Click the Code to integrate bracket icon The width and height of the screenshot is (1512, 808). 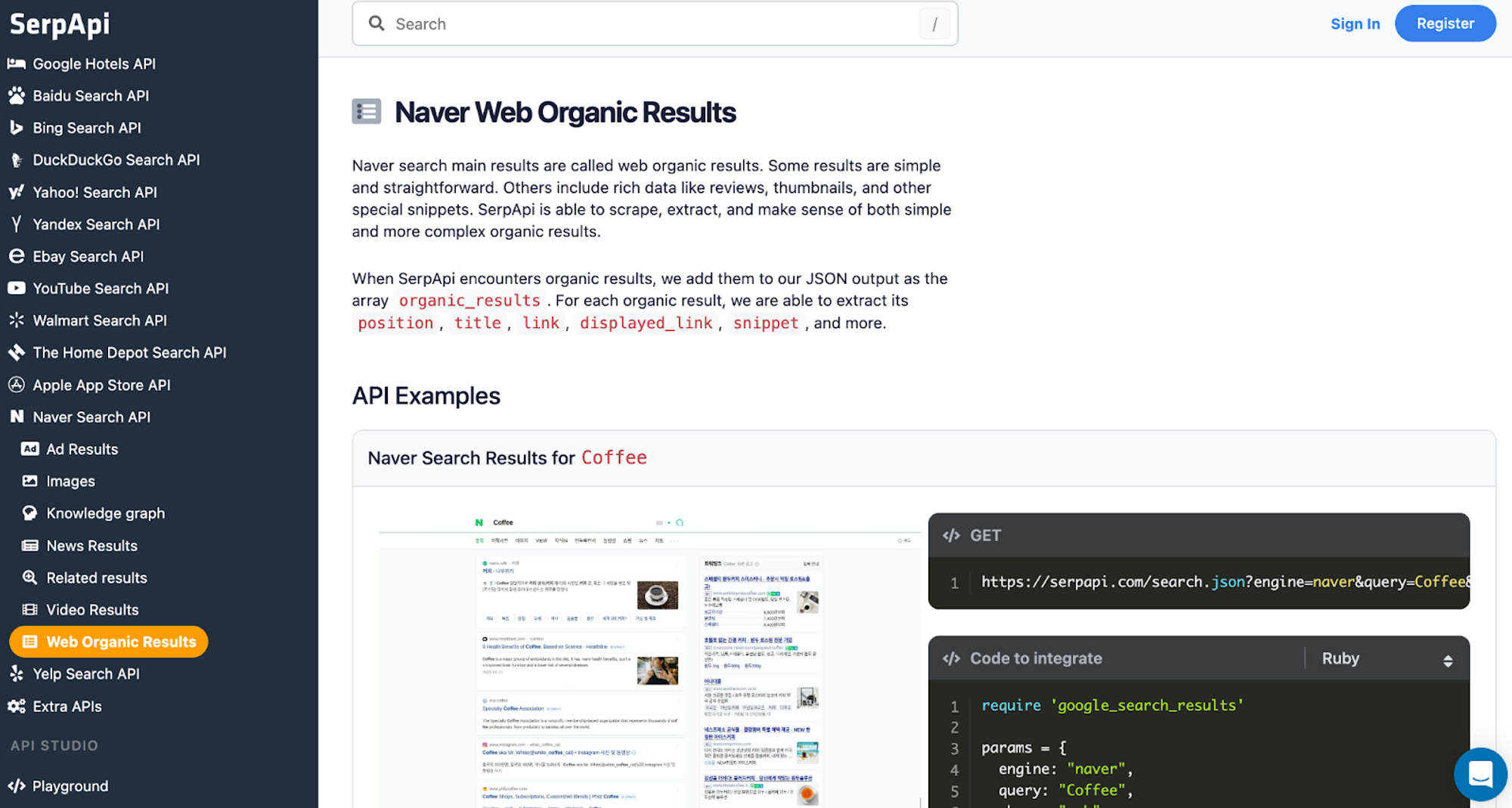952,658
